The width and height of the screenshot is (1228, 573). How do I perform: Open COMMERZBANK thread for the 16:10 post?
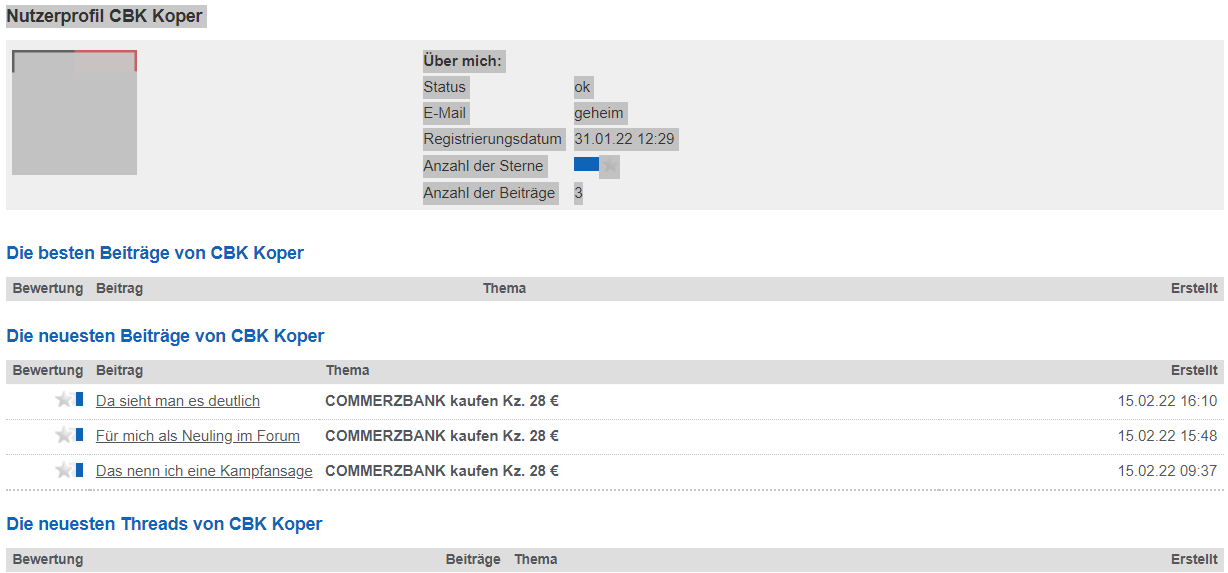(x=442, y=401)
